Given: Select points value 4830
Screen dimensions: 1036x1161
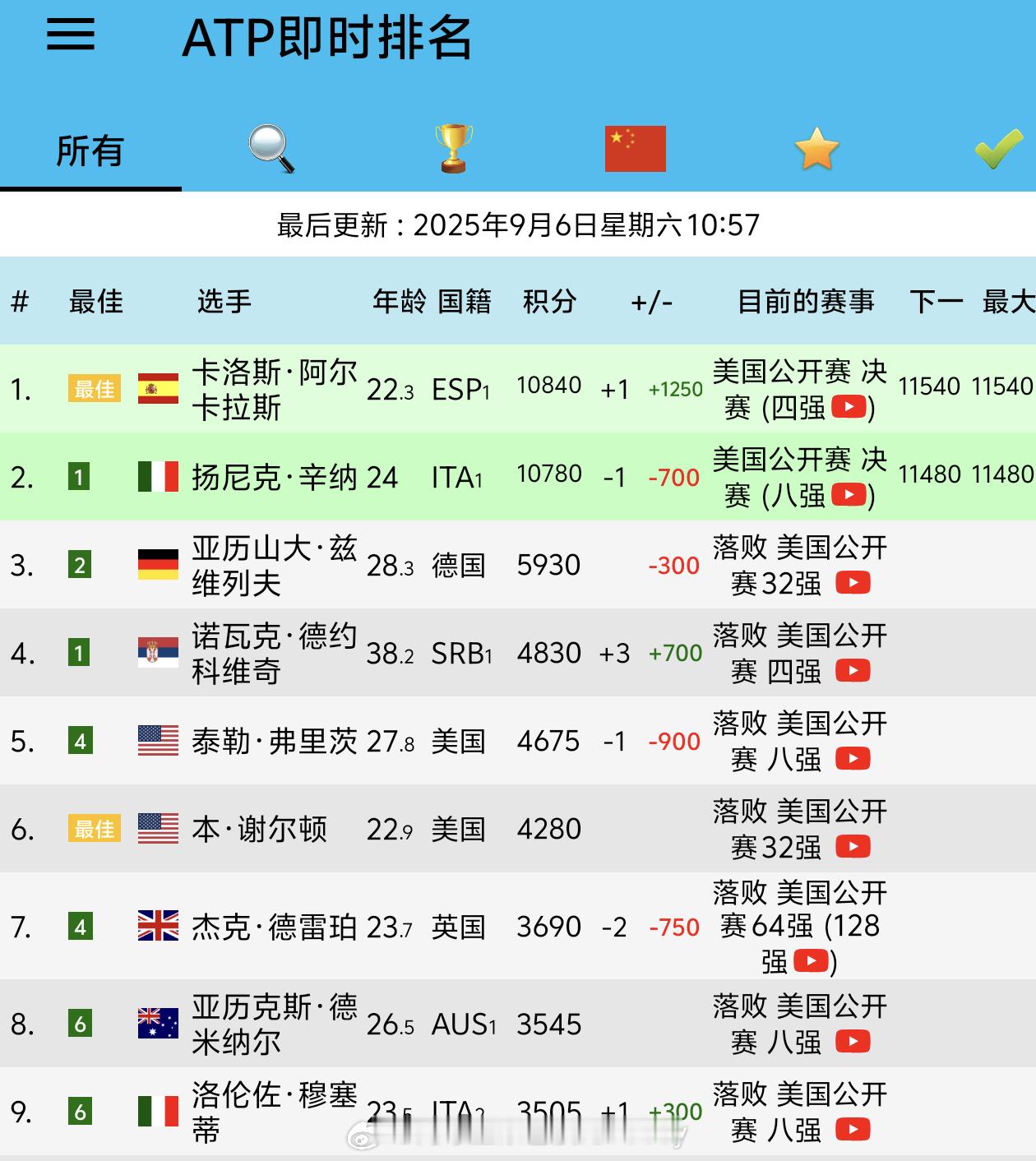Looking at the screenshot, I should [x=549, y=653].
